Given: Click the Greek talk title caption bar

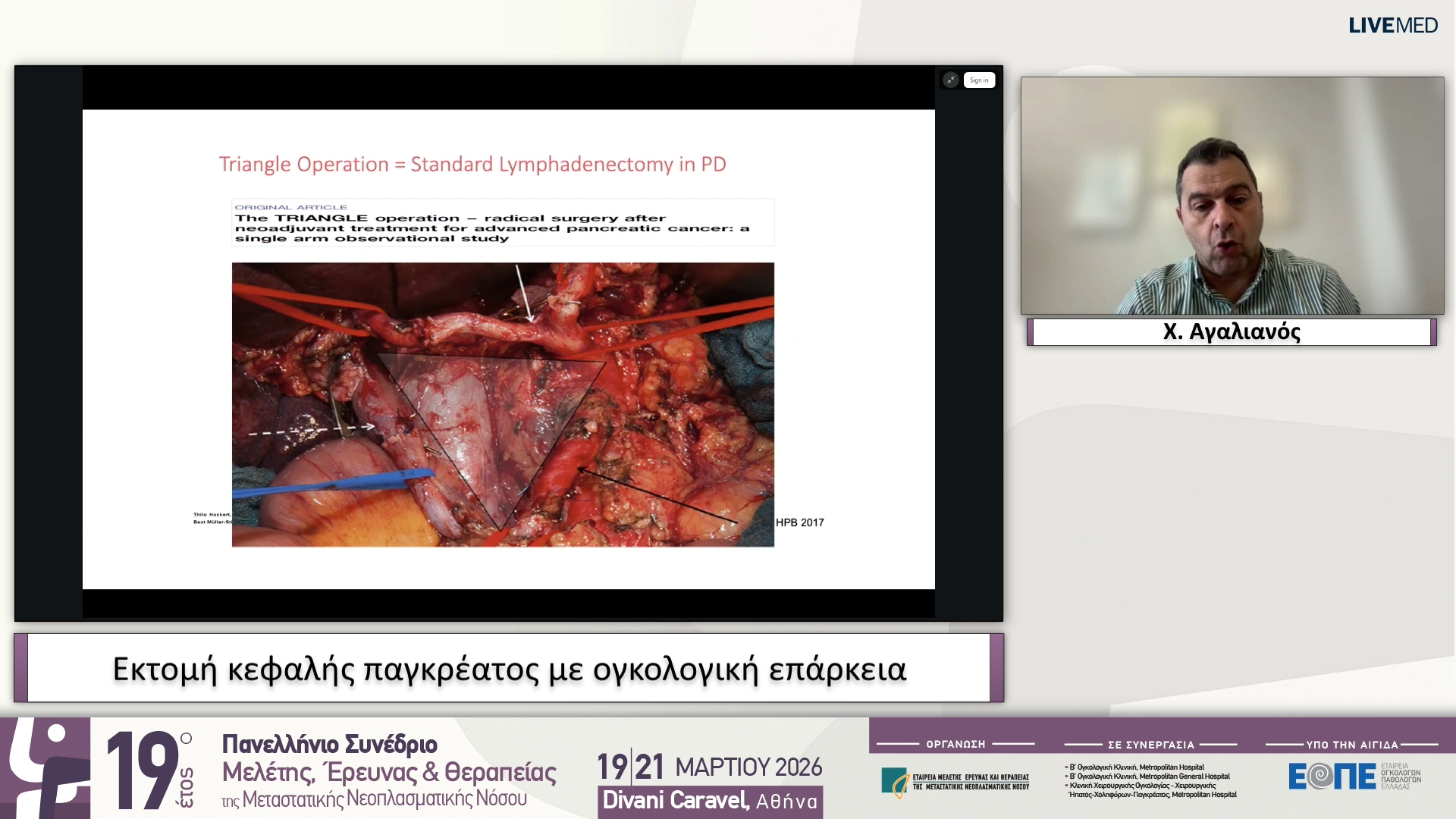Looking at the screenshot, I should [509, 669].
